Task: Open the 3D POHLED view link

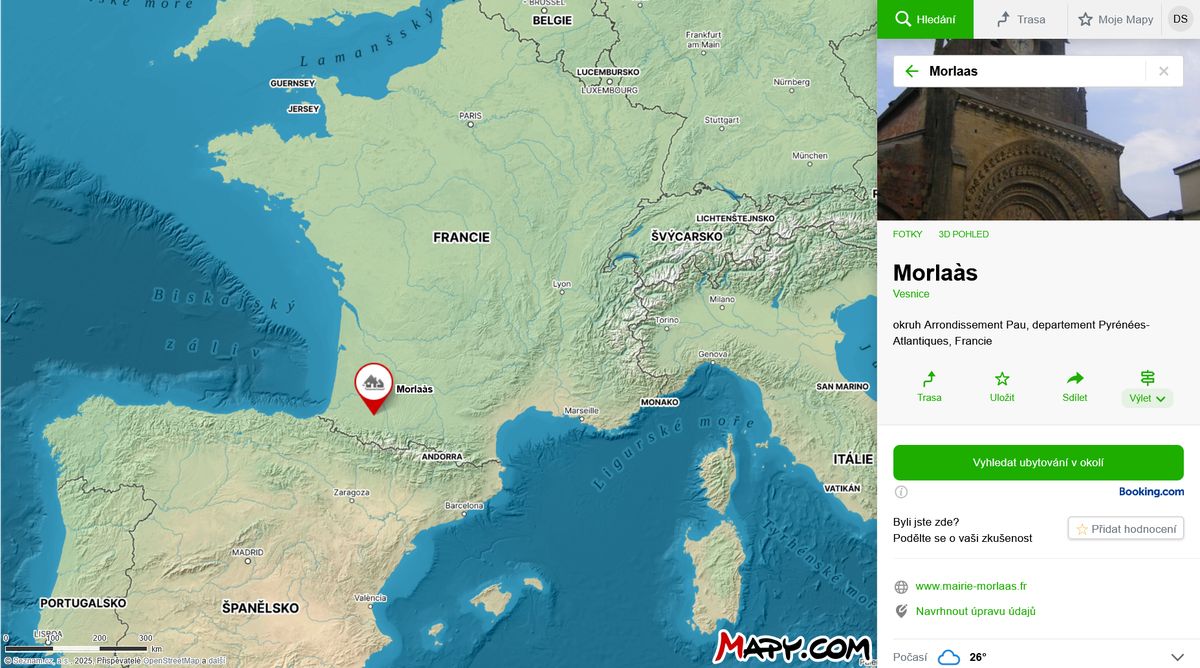Action: click(963, 234)
